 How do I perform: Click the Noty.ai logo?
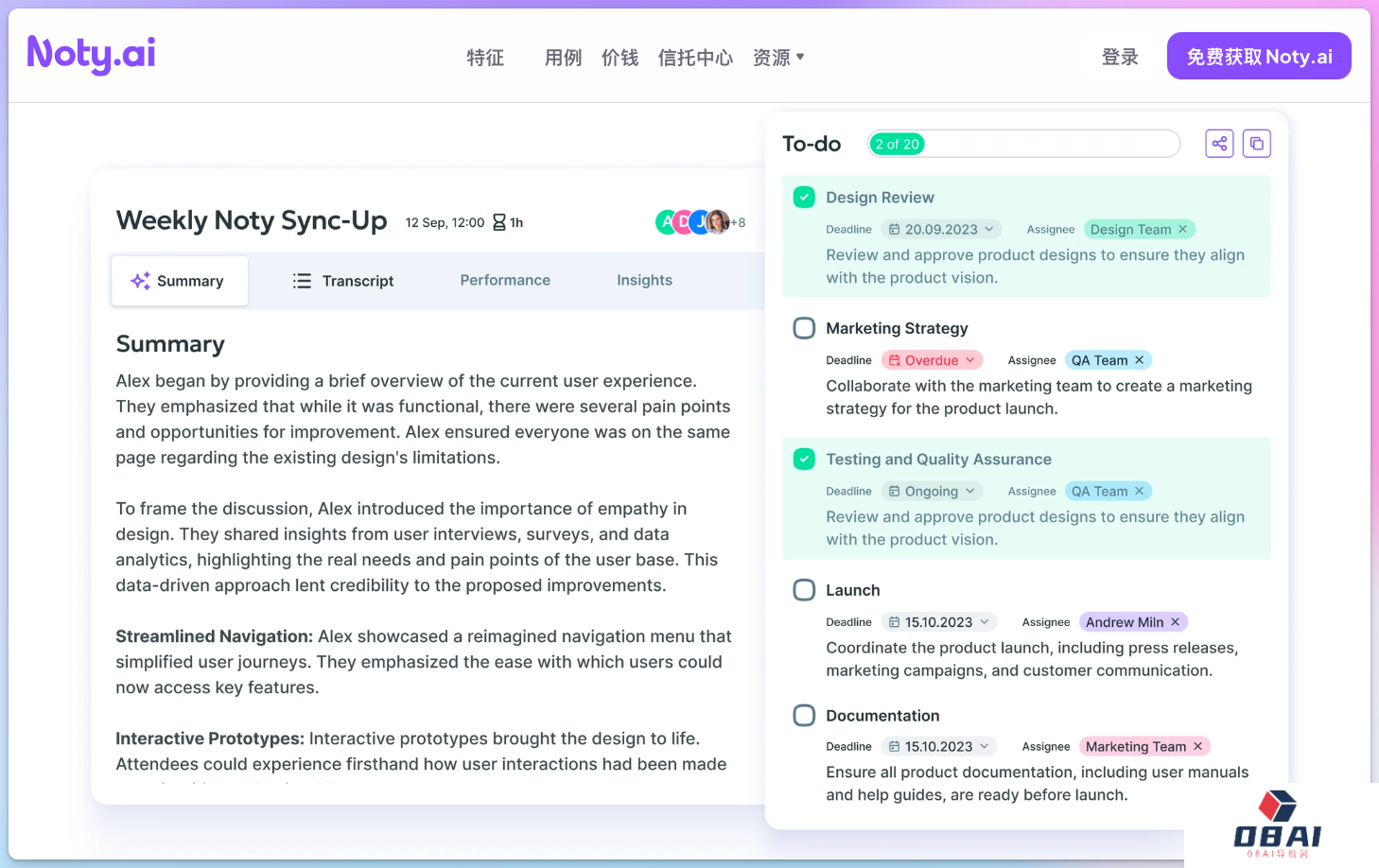tap(92, 54)
